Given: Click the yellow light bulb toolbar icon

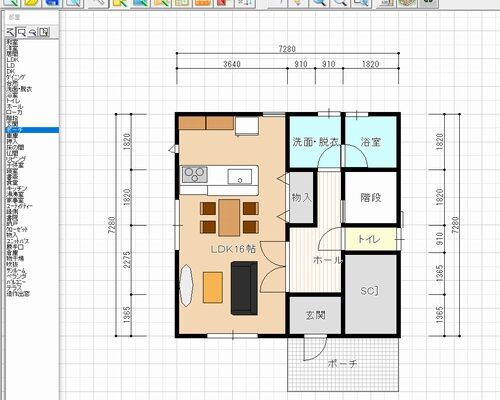Looking at the screenshot, I should (x=298, y=3).
